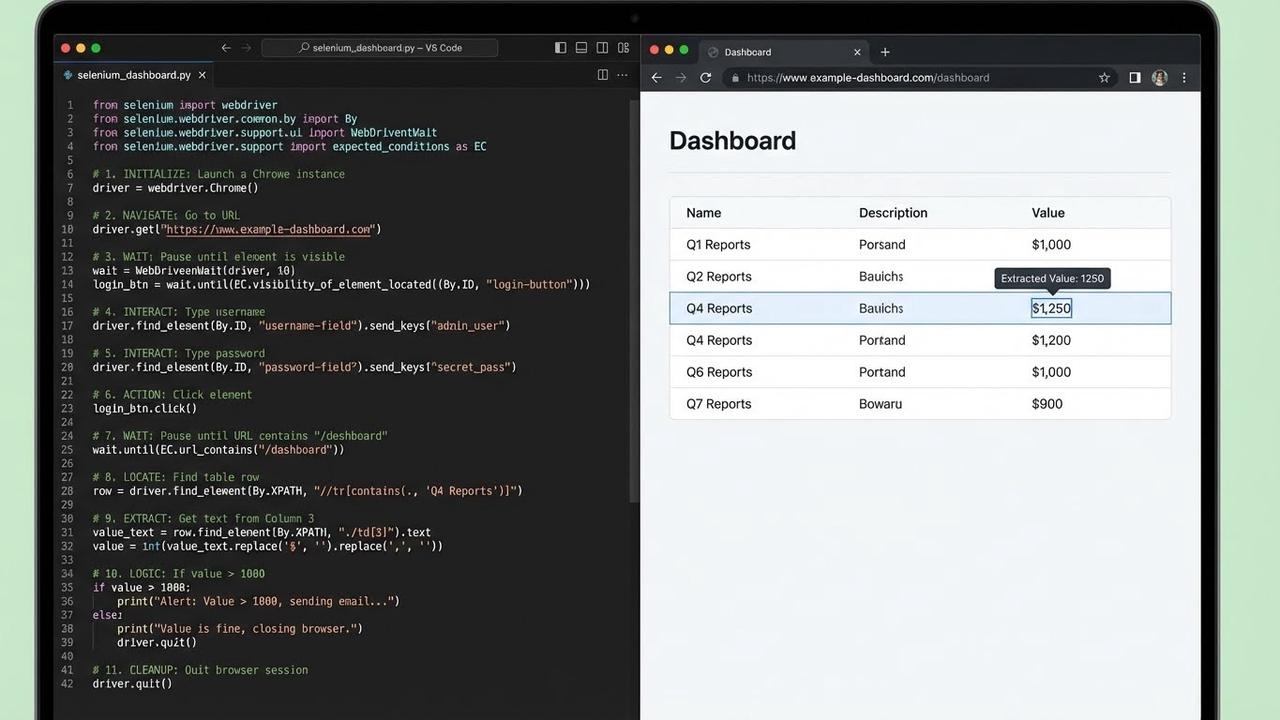Toggle the secondary sidebar in VS Code
1280x720 pixels.
[x=601, y=47]
